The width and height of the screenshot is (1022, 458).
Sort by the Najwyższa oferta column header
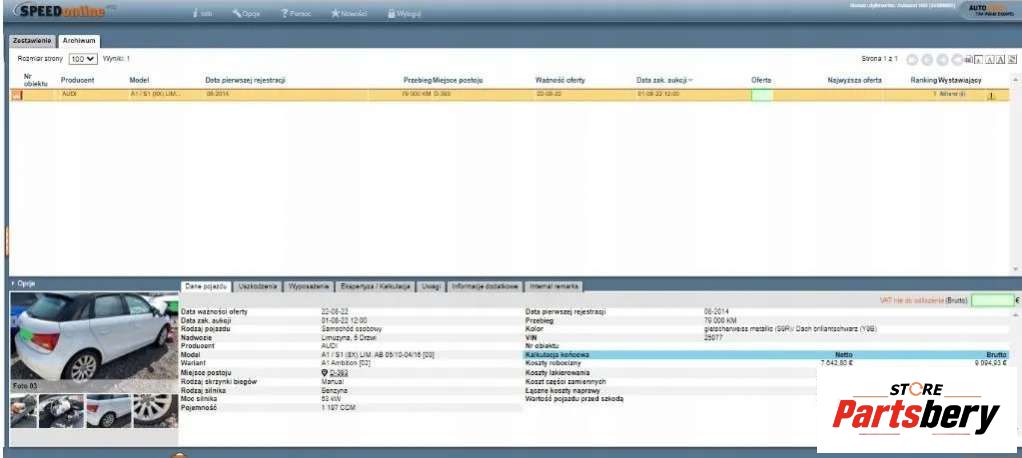[x=854, y=80]
